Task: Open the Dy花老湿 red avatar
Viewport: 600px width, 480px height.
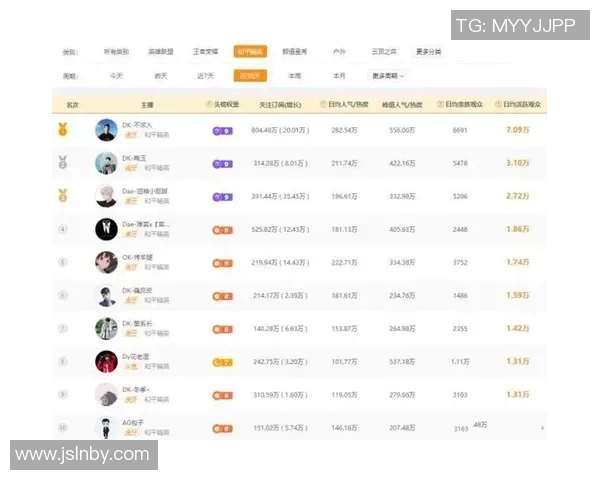Action: [106, 361]
